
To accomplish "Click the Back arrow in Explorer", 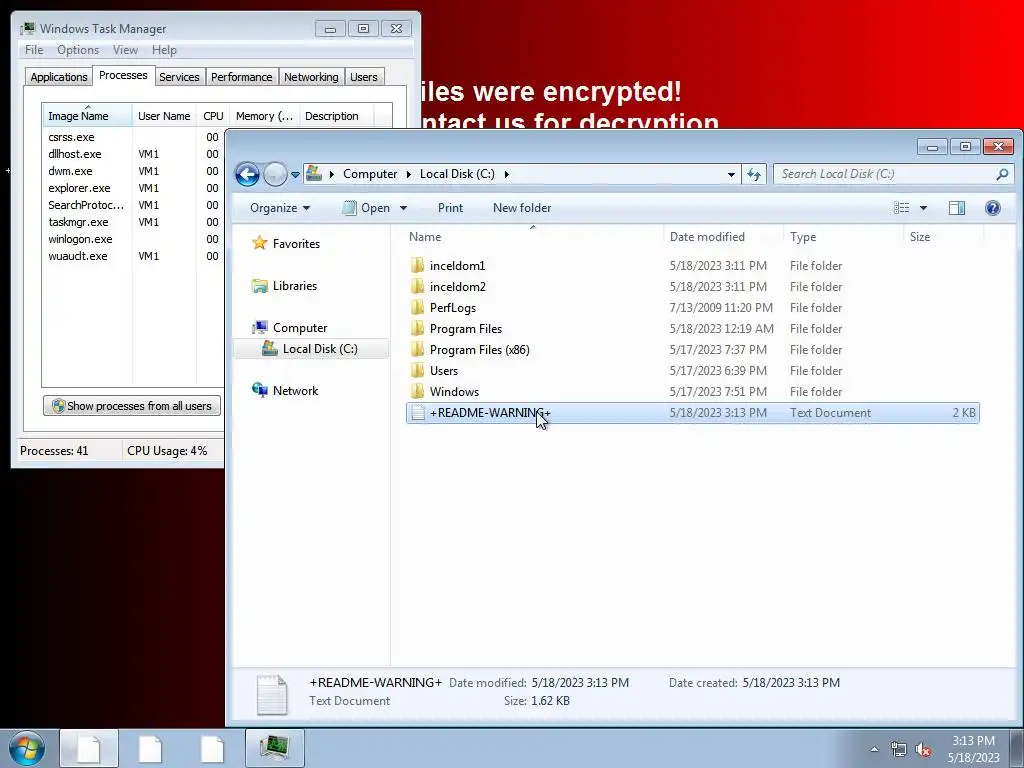I will (248, 174).
